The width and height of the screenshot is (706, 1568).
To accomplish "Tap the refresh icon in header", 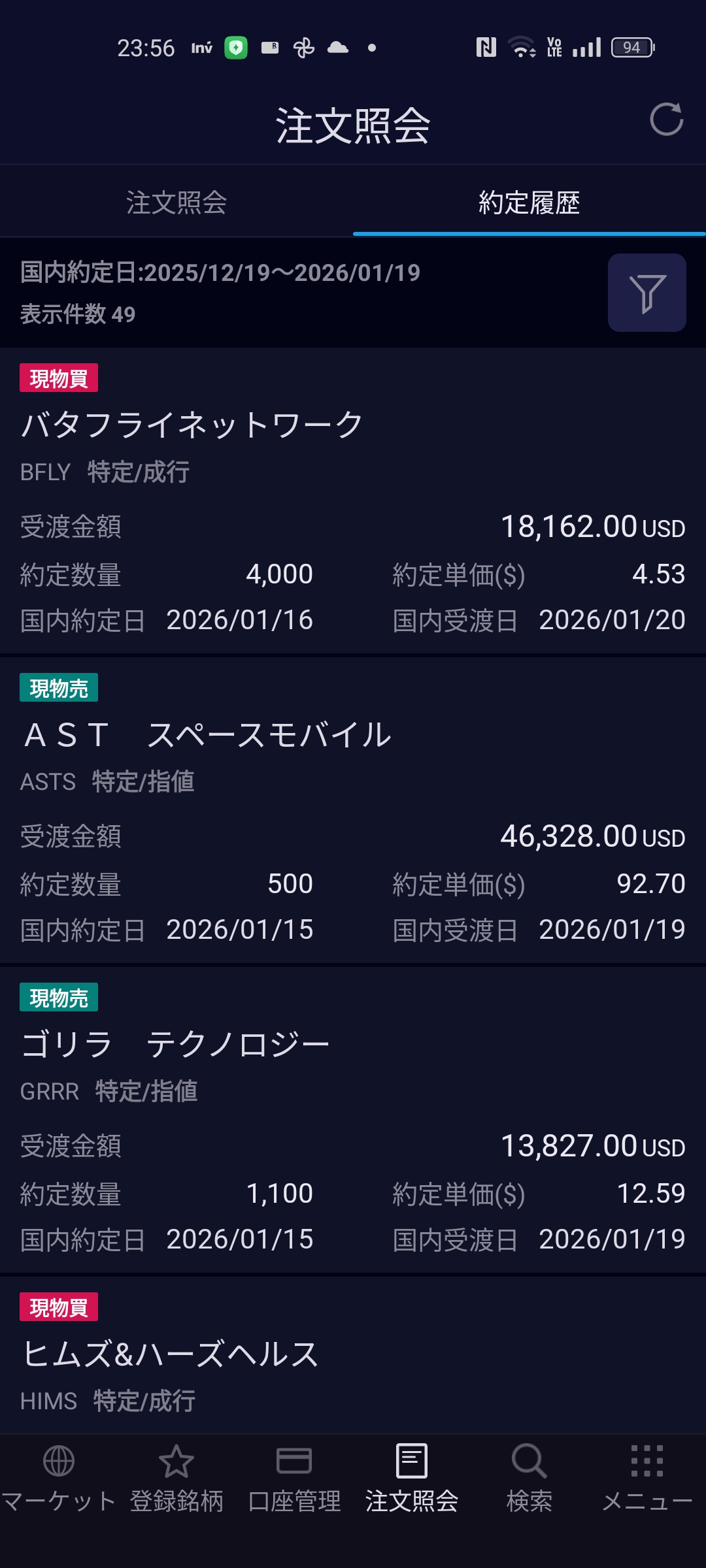I will pyautogui.click(x=666, y=120).
